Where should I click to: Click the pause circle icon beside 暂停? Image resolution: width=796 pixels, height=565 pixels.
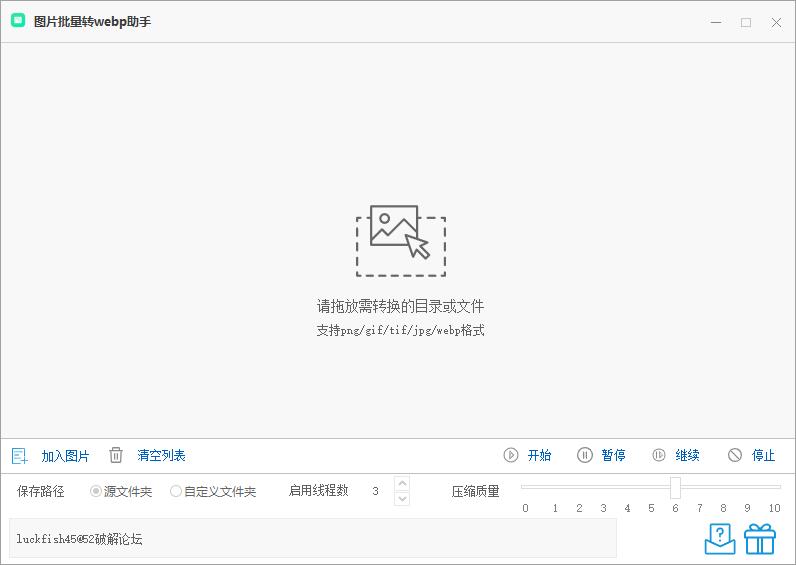[x=585, y=455]
